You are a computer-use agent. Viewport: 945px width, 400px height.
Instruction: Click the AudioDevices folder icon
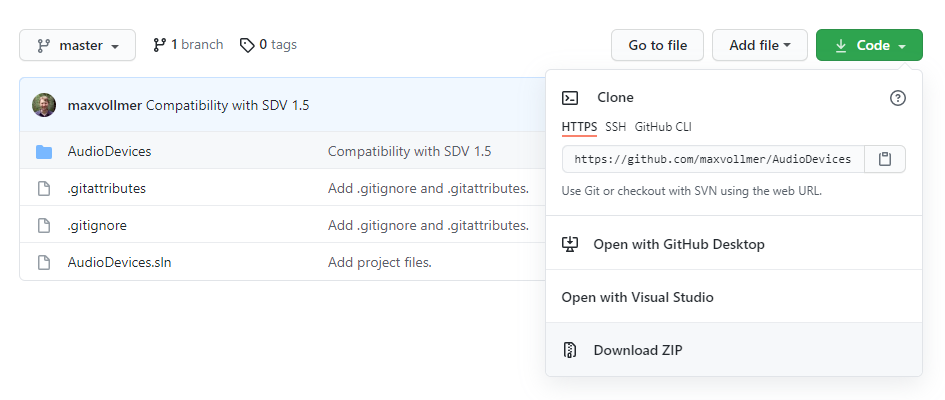(44, 151)
